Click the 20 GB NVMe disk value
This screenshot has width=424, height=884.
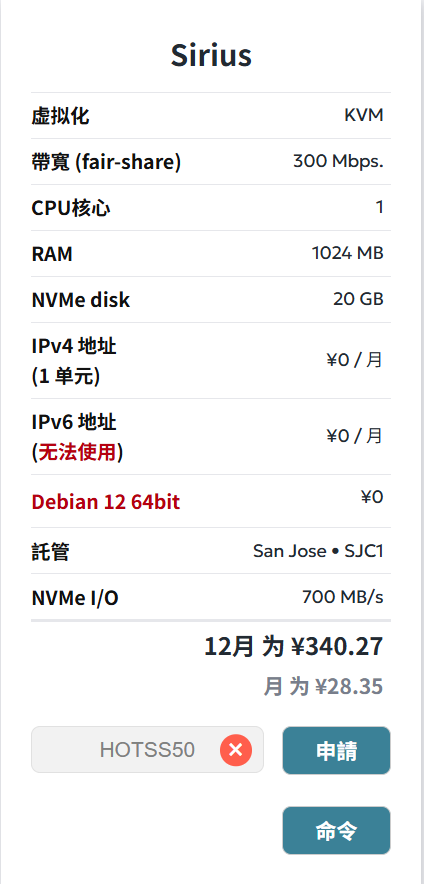(358, 299)
